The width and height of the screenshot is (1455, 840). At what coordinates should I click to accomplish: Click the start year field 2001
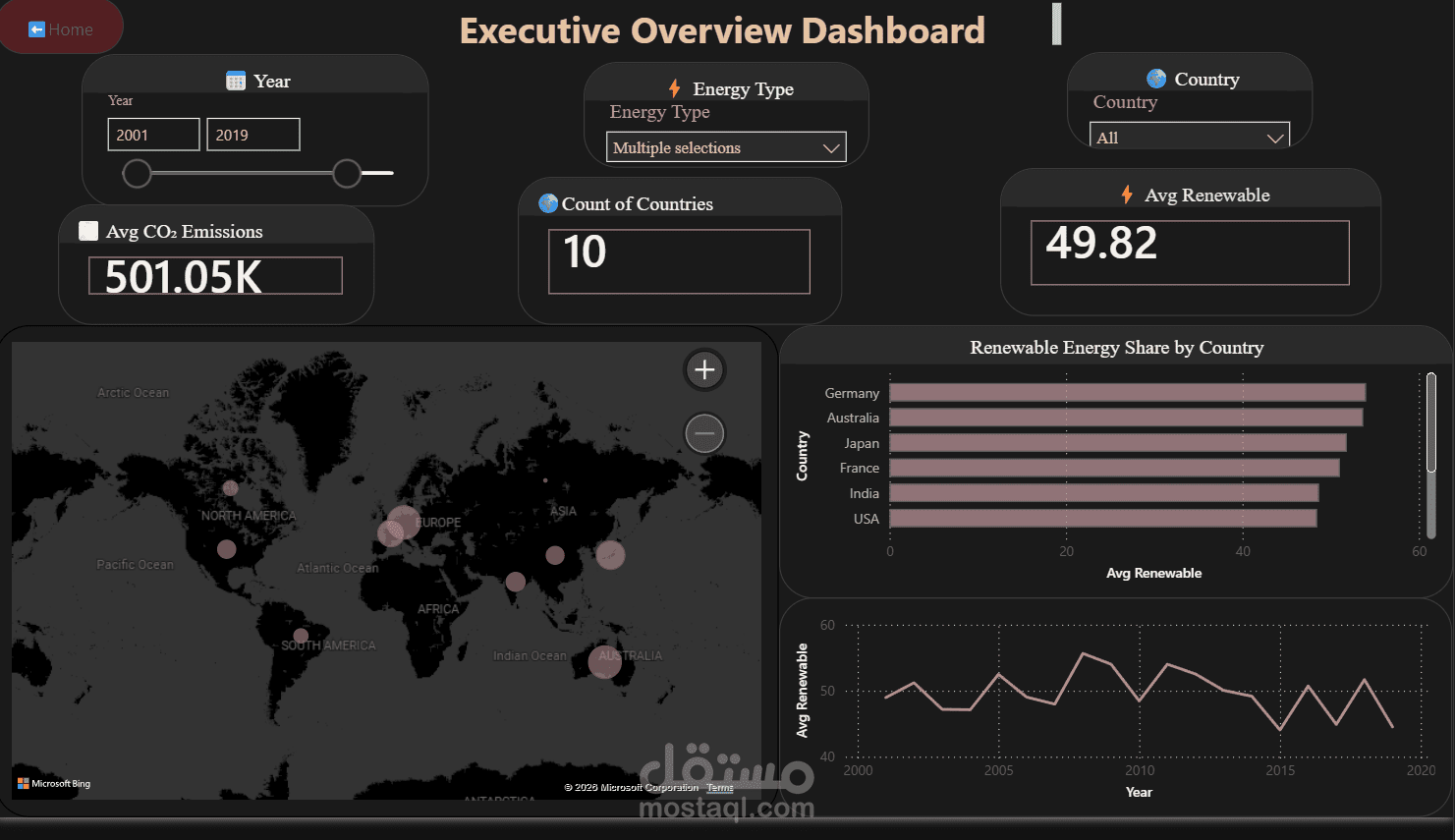pos(153,135)
